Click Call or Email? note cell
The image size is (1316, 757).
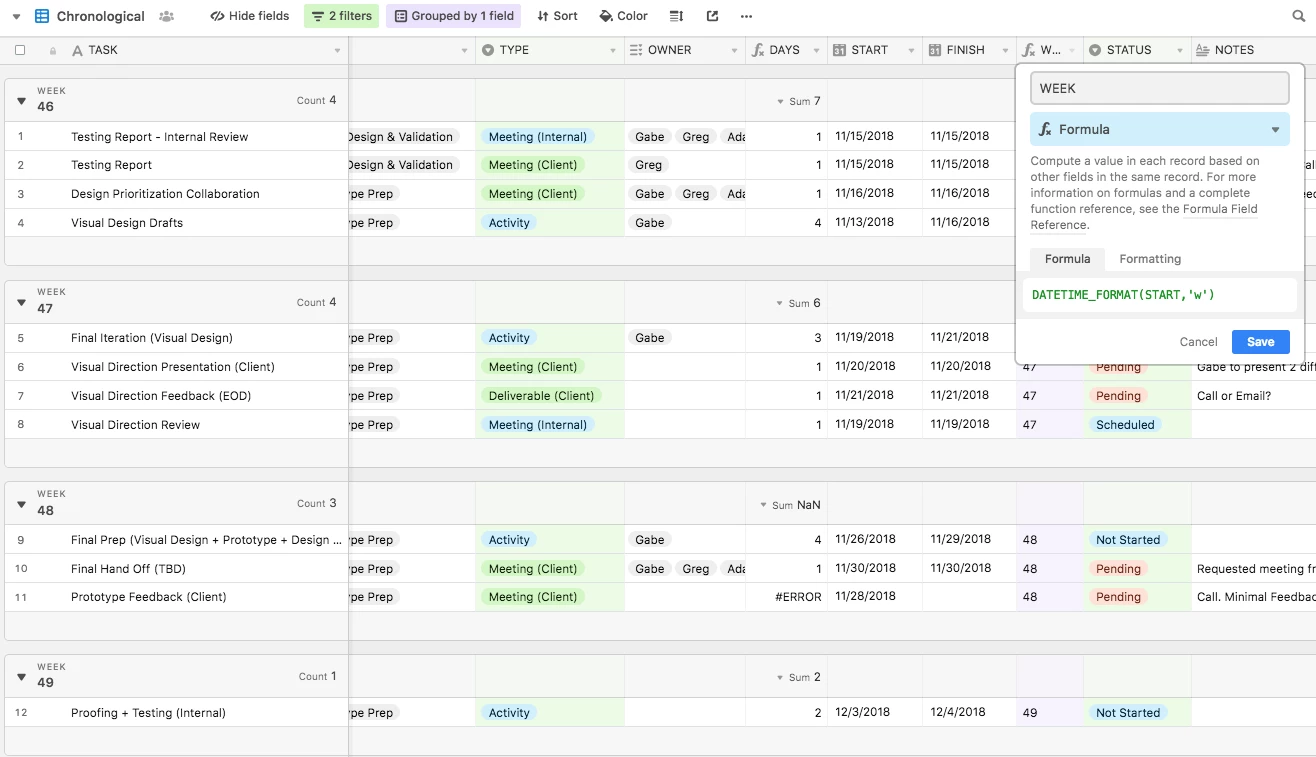click(1254, 396)
